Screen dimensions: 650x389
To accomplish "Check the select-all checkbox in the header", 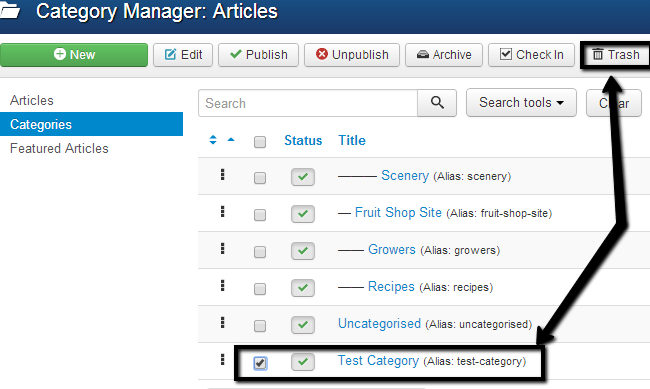I will click(260, 142).
